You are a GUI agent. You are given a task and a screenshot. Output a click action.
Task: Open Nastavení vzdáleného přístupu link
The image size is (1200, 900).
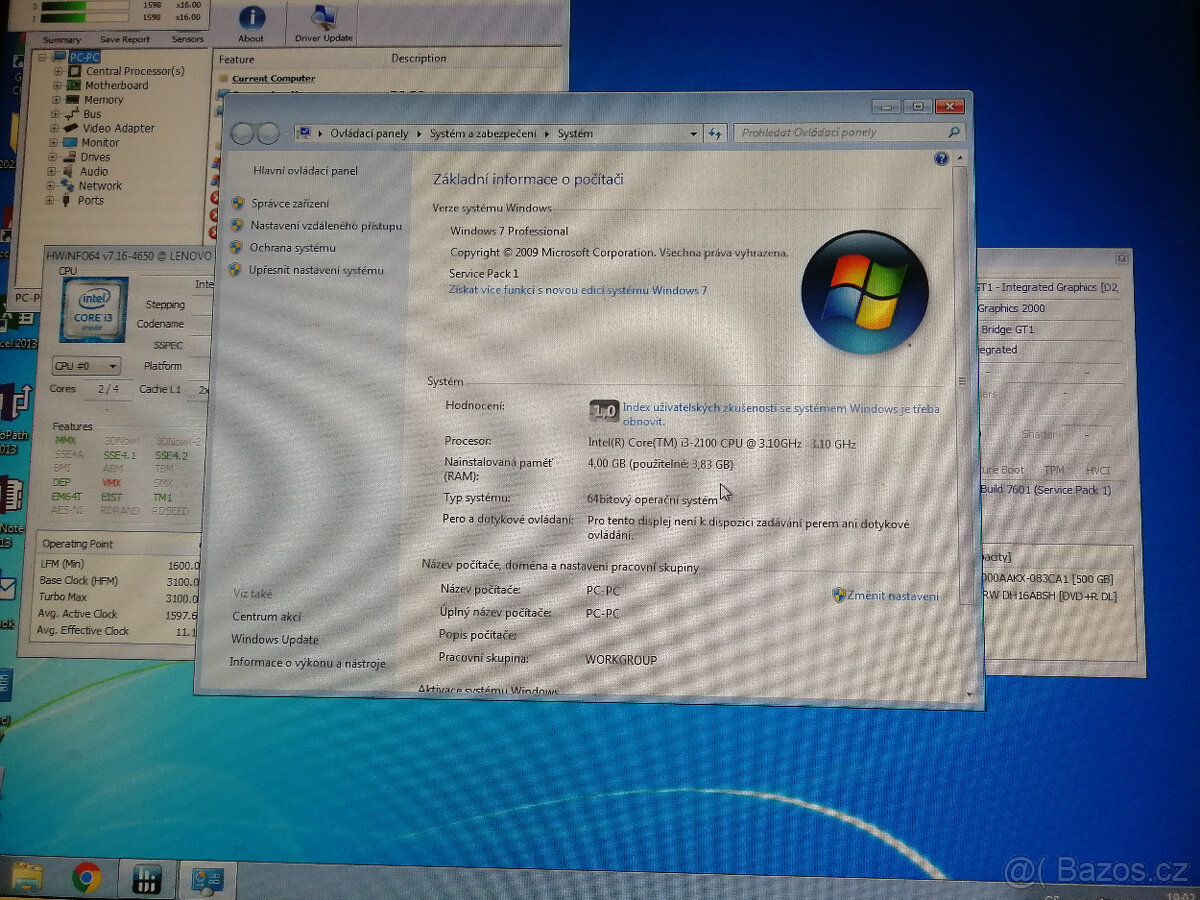tap(326, 226)
